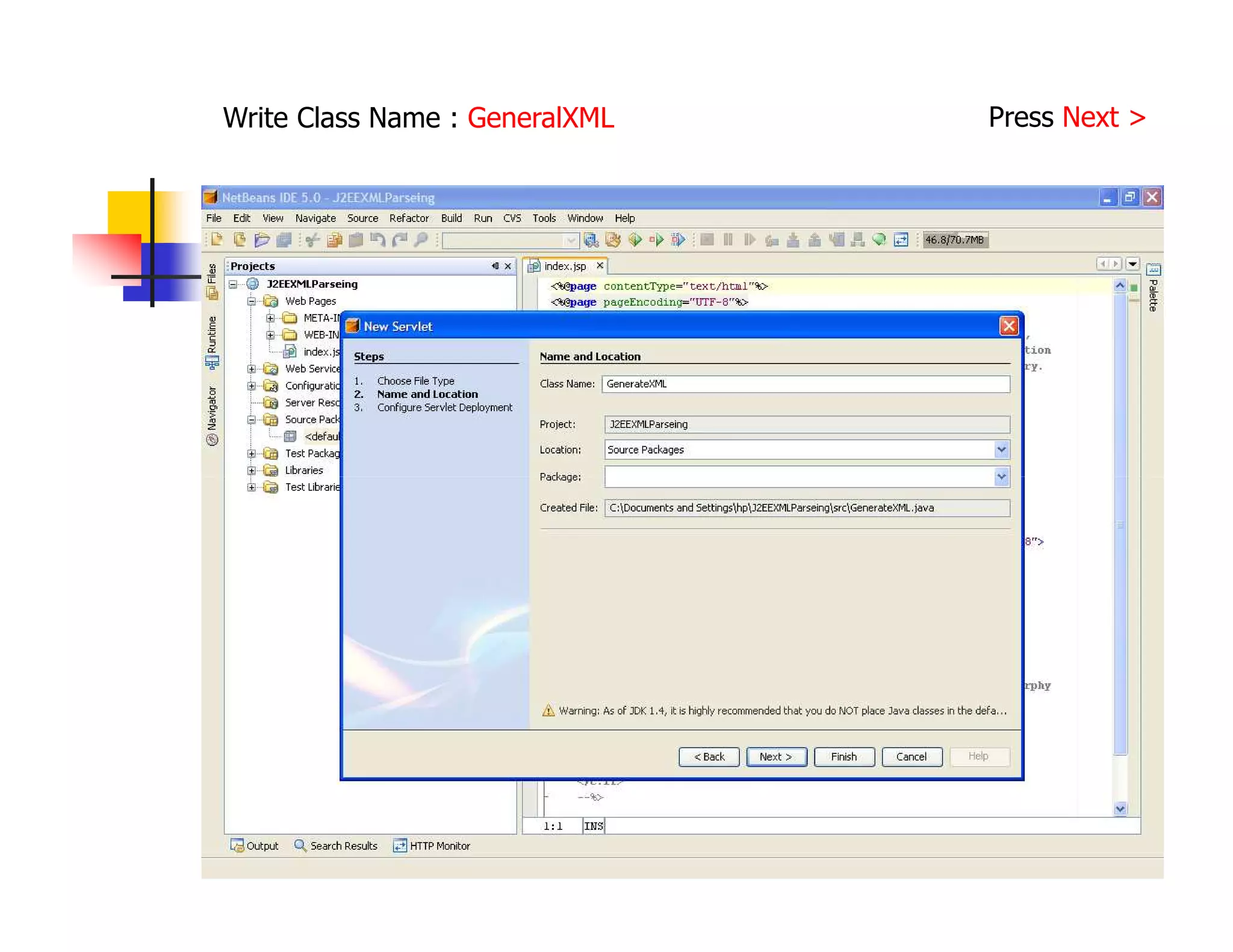Click the Pause debugger toolbar icon

tap(728, 240)
